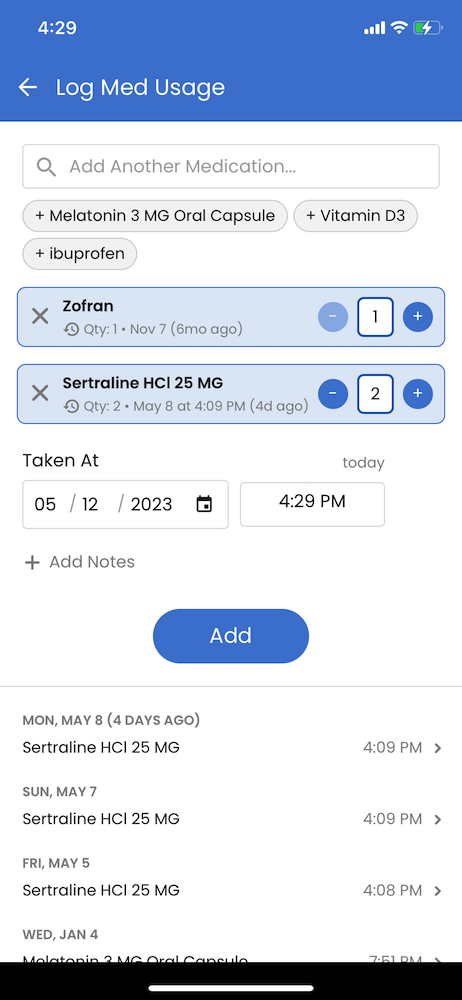Remove Sertraline HCl 25 MG entry
The height and width of the screenshot is (1000, 462).
click(x=40, y=393)
